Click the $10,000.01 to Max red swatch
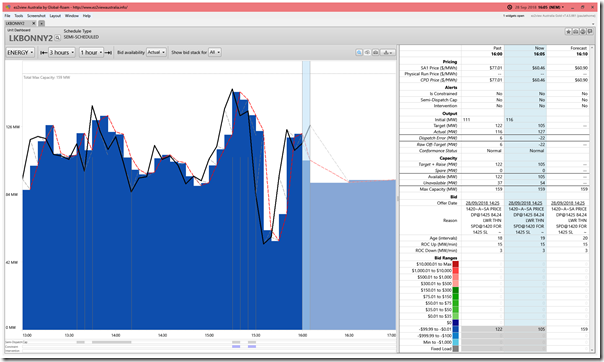This screenshot has height=362, width=604. (455, 264)
